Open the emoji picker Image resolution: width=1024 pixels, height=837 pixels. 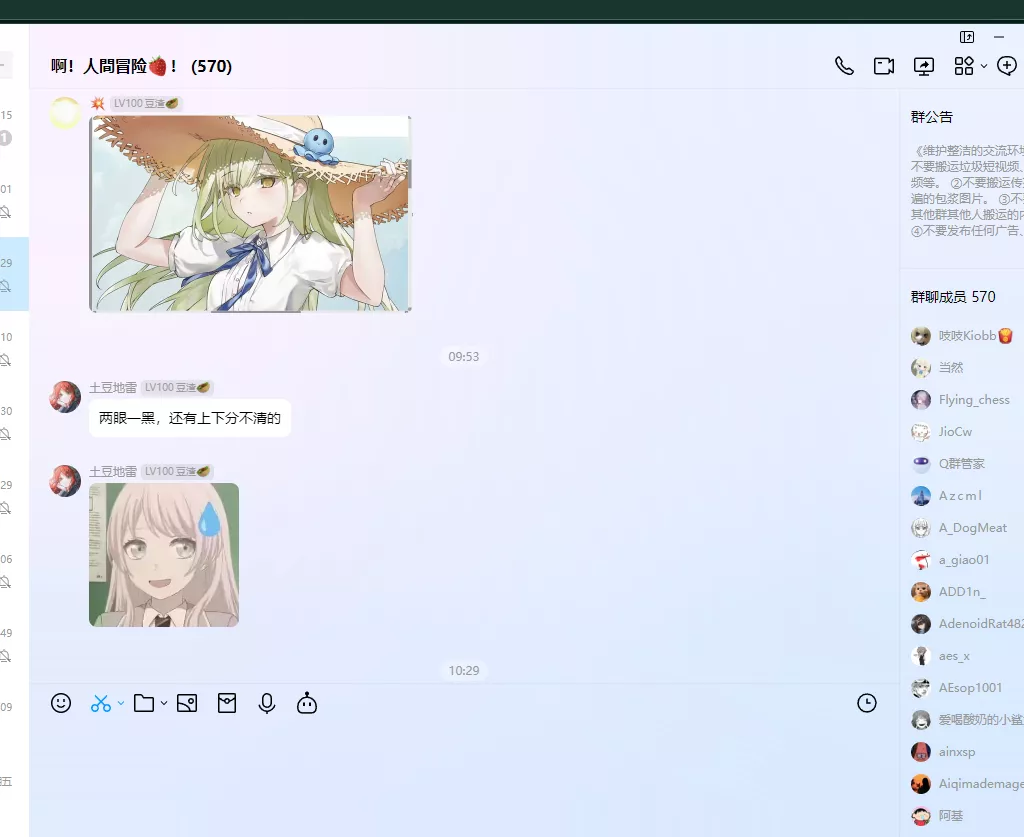[x=61, y=703]
